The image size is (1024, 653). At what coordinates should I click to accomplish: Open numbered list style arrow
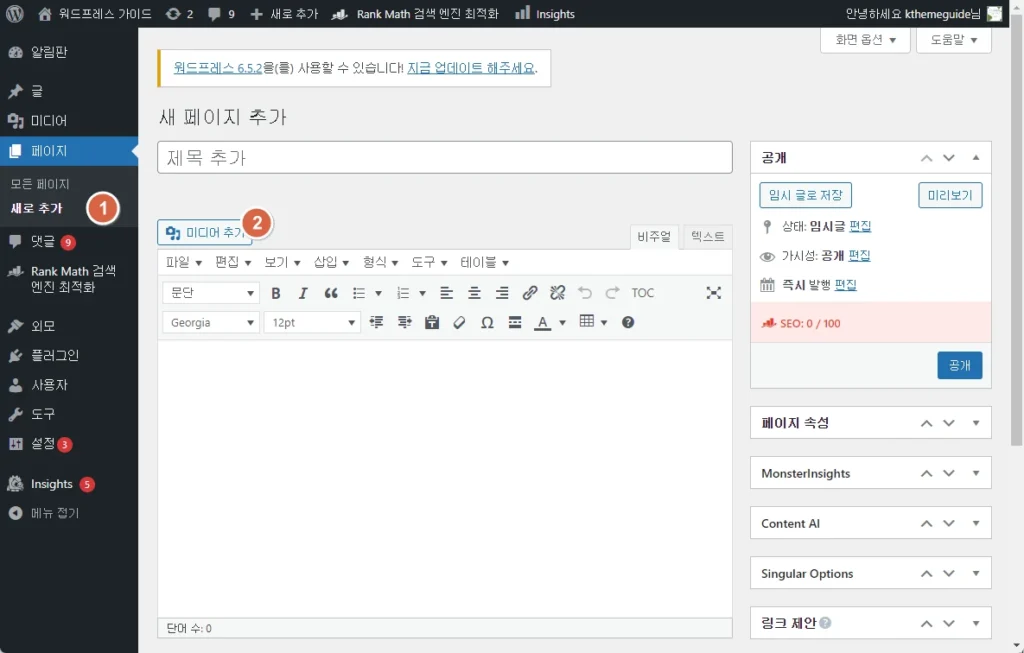pos(423,293)
